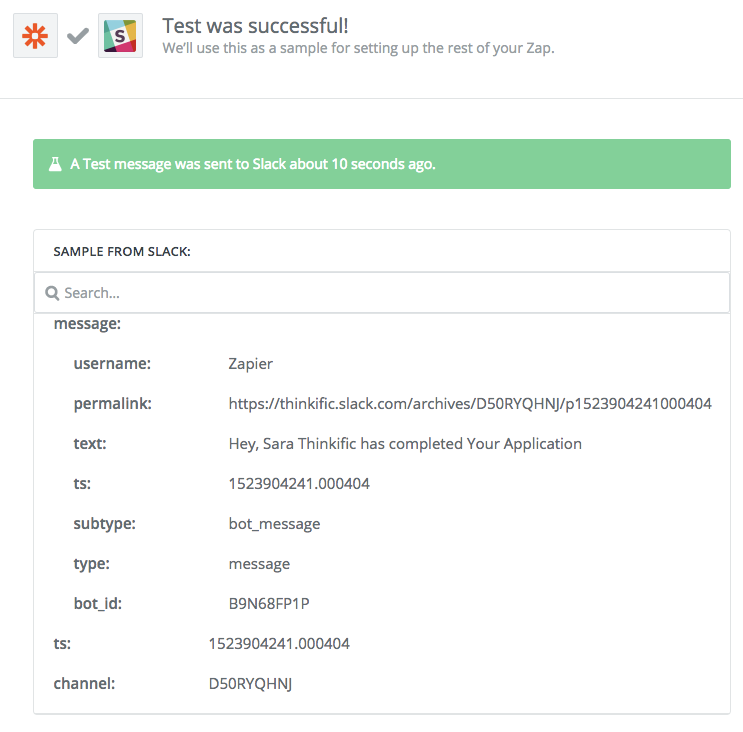Click the top-level ts timestamp value

[x=279, y=643]
